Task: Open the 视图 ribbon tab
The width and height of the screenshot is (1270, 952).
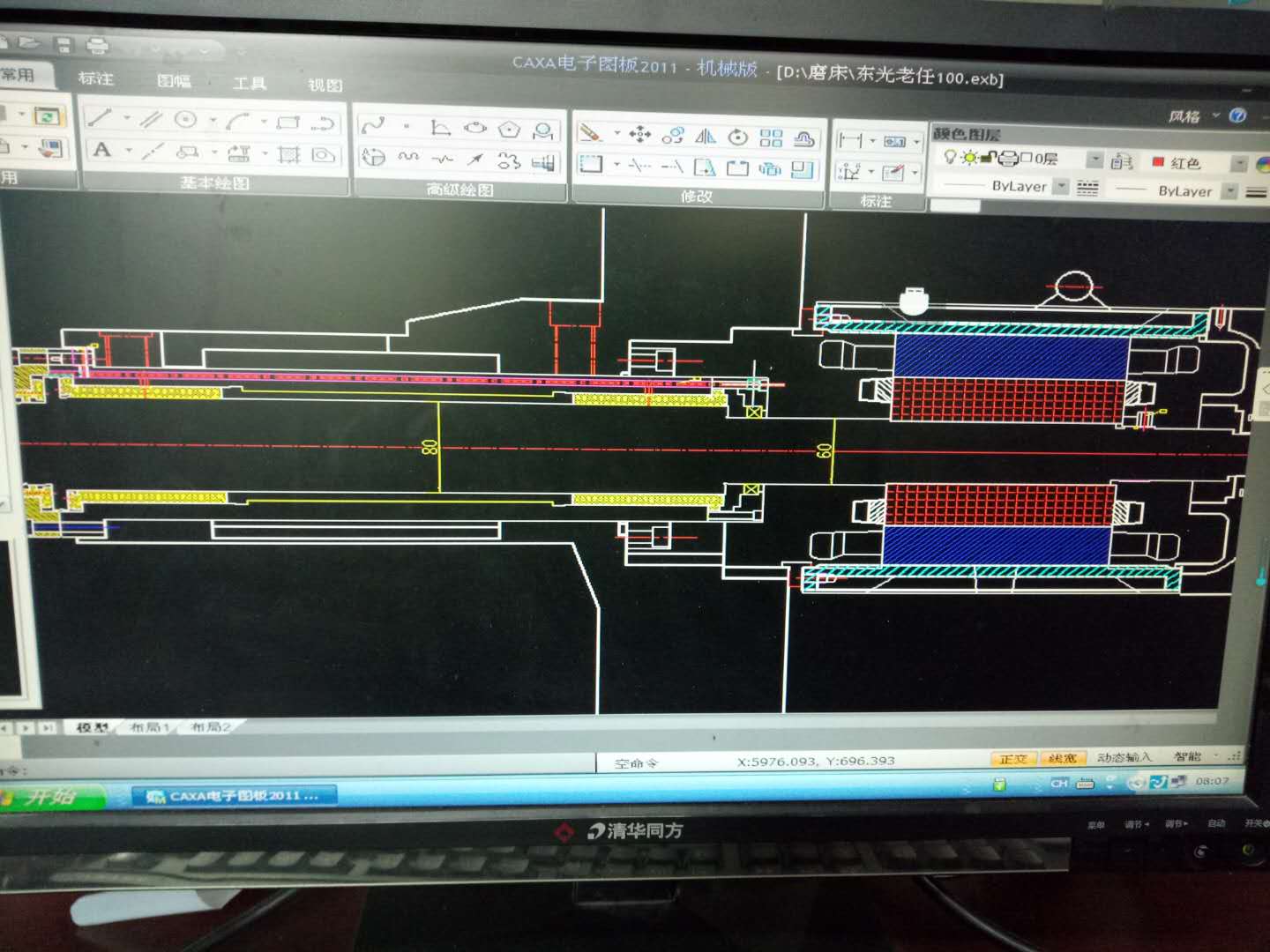Action: click(x=325, y=86)
